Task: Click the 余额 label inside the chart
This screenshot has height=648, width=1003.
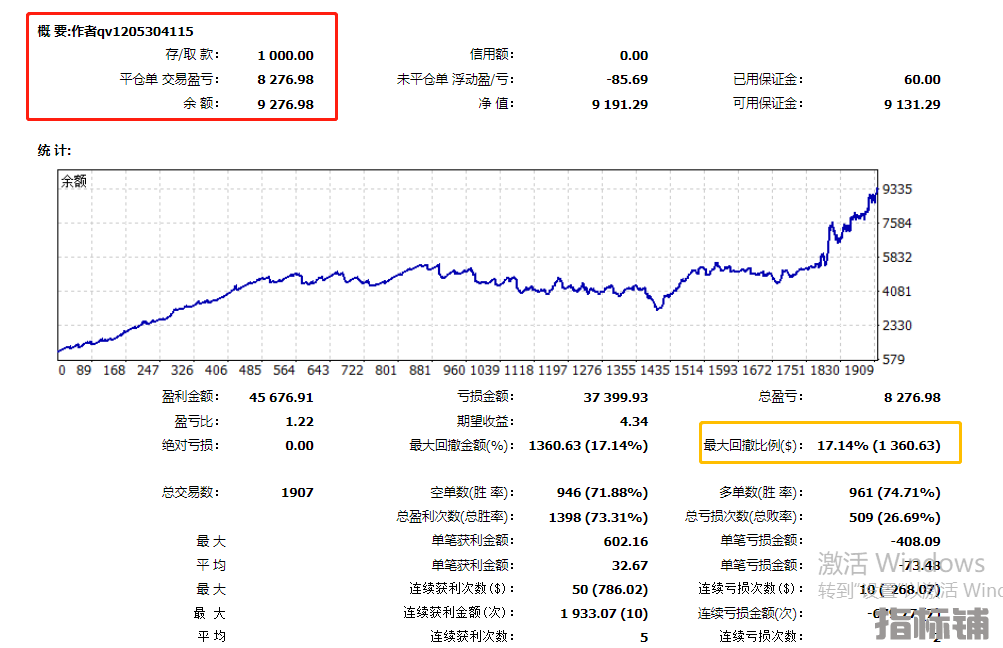Action: tap(74, 181)
